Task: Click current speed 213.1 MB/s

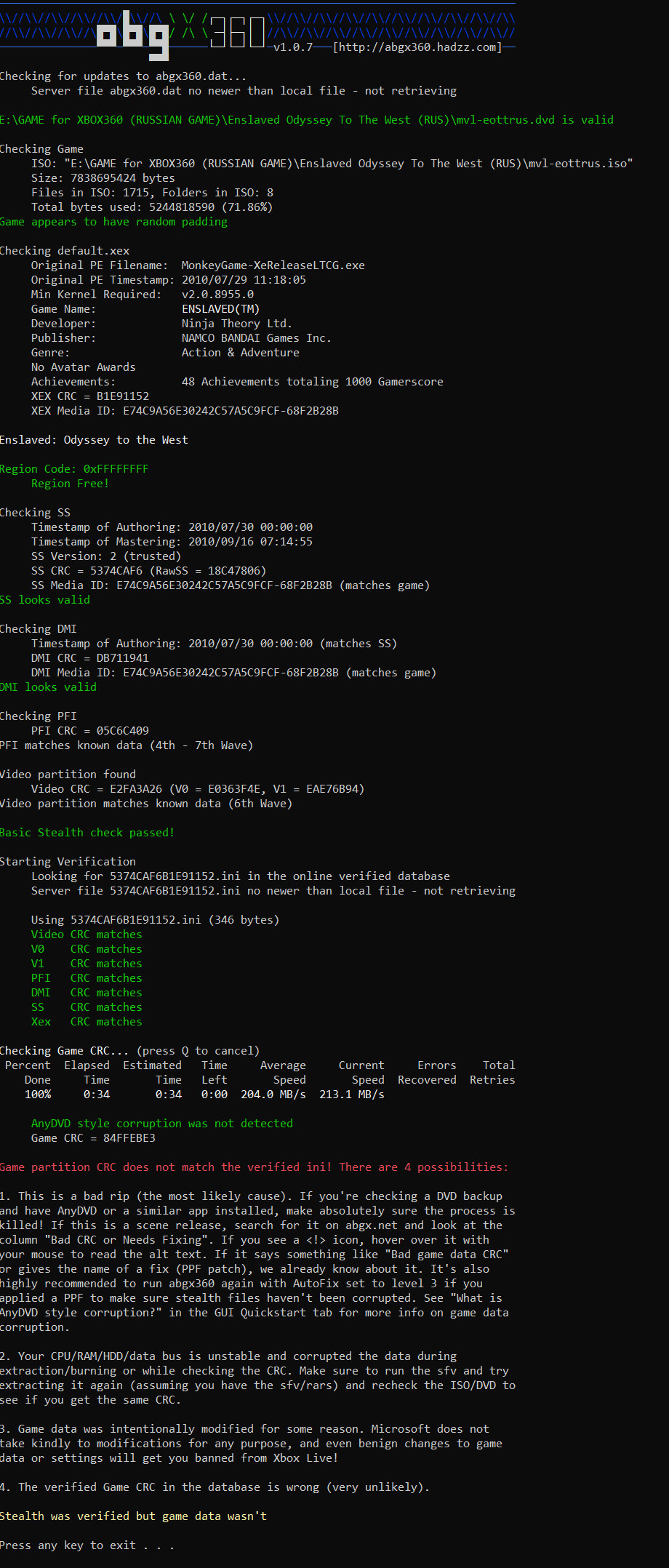Action: click(352, 1095)
